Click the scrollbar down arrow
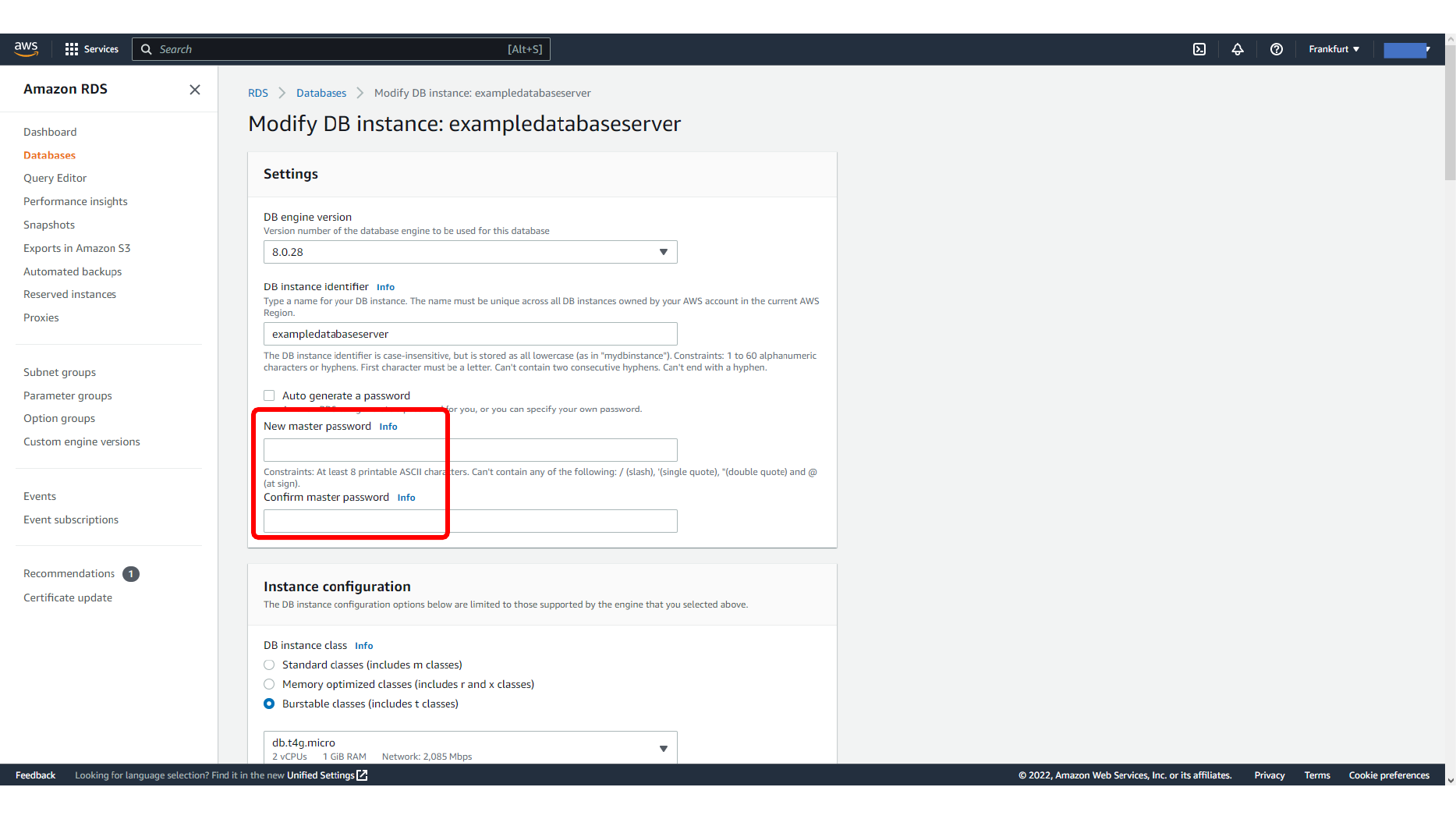The image size is (1456, 819). click(x=1450, y=780)
